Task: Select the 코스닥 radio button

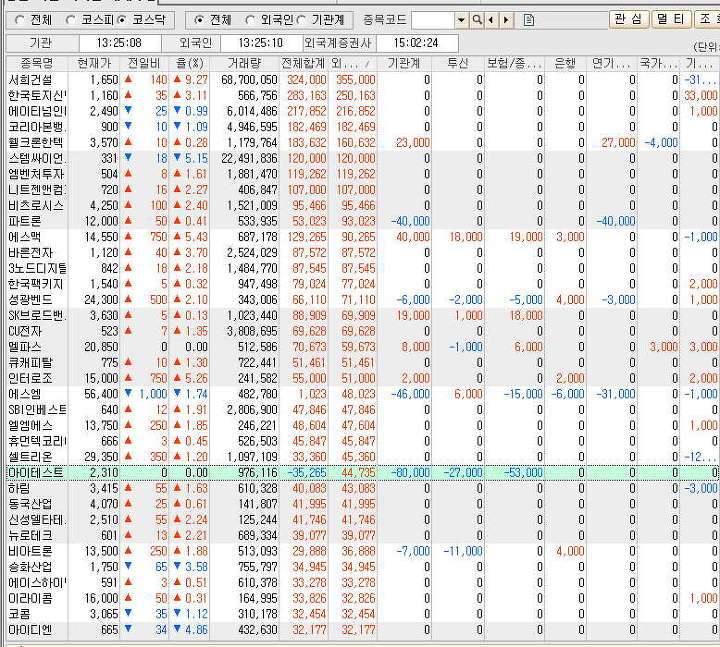Action: pyautogui.click(x=122, y=20)
